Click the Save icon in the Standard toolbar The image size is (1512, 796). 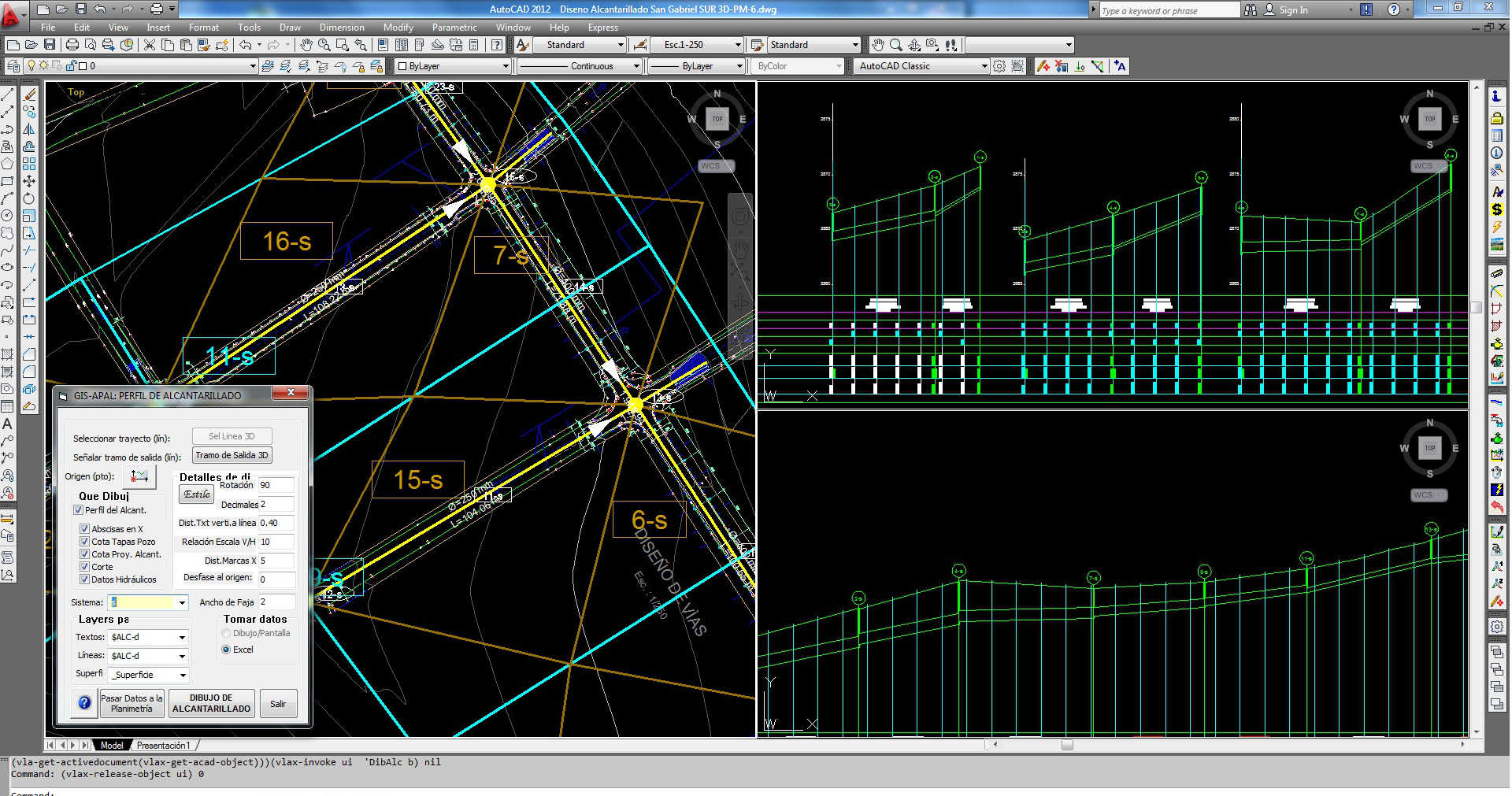pos(50,45)
